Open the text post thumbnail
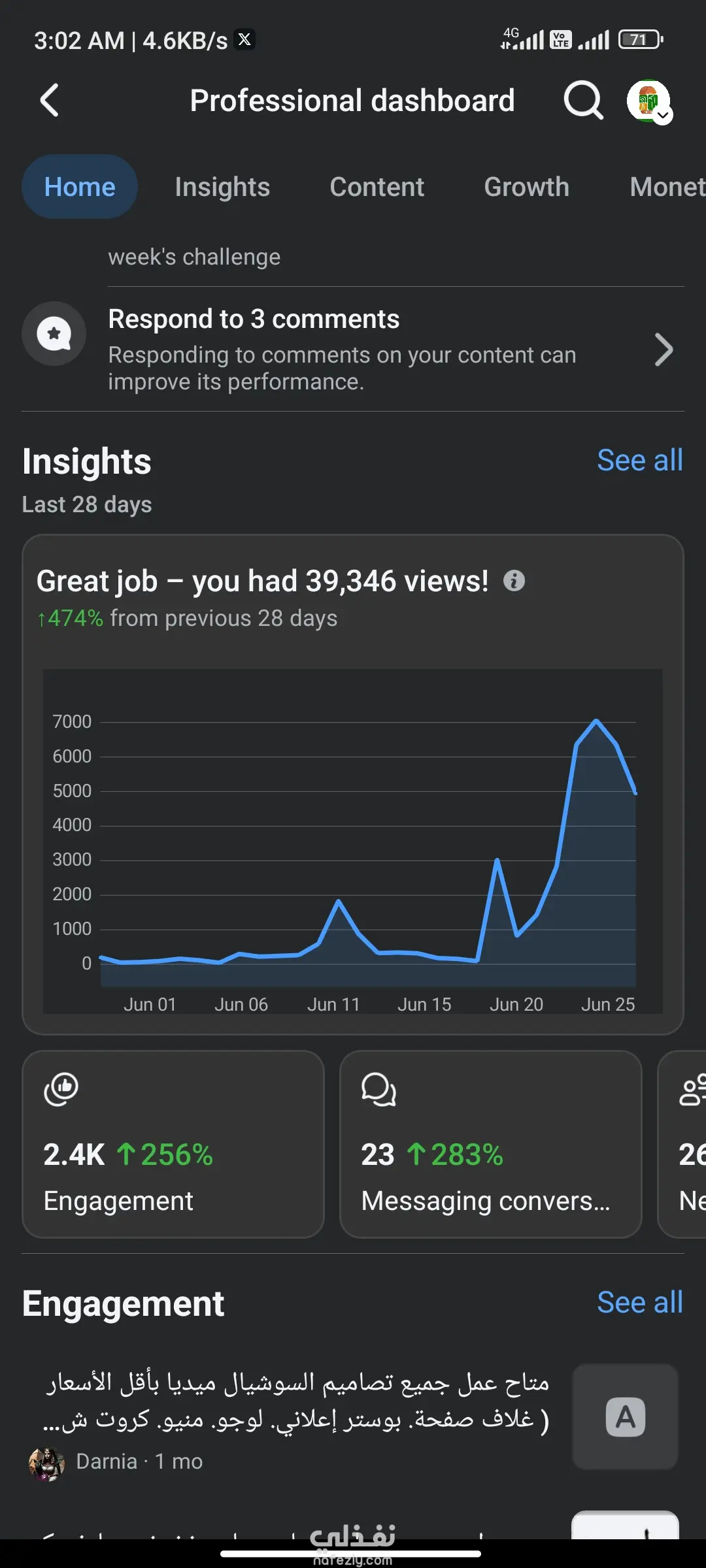Image resolution: width=706 pixels, height=1568 pixels. coord(625,1416)
